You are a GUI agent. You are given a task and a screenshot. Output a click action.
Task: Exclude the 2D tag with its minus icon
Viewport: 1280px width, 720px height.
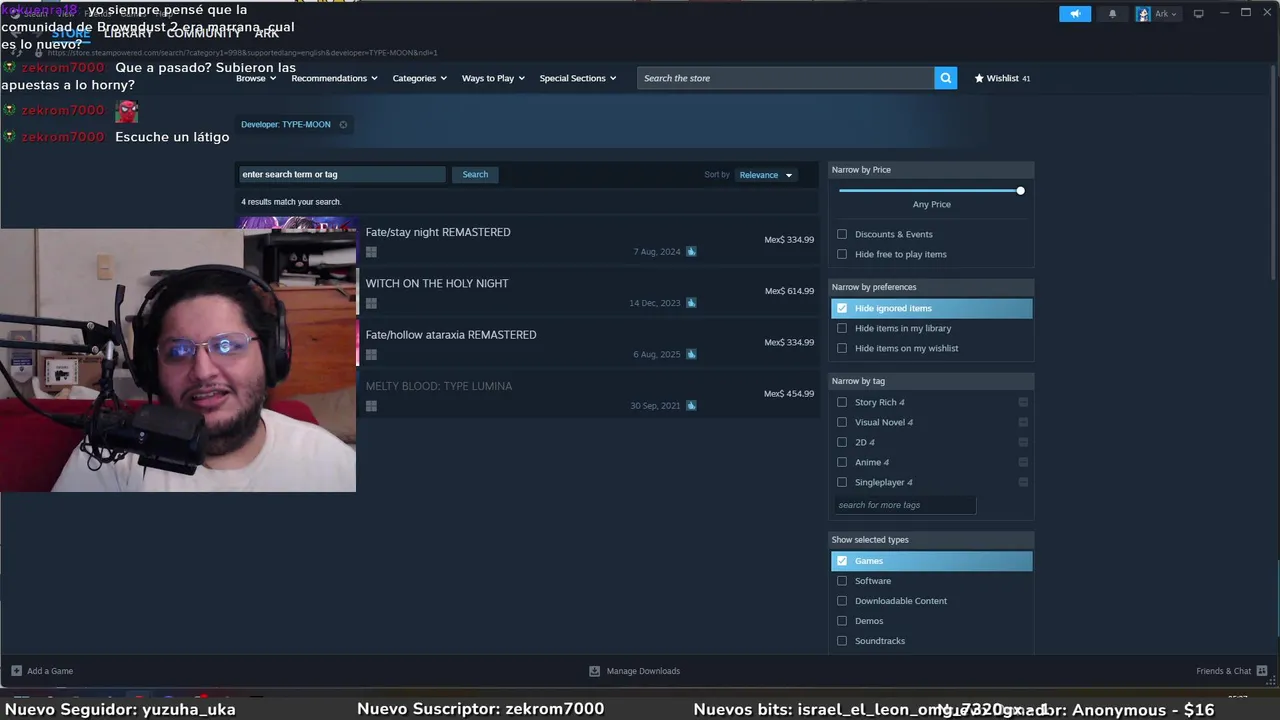click(x=1023, y=442)
